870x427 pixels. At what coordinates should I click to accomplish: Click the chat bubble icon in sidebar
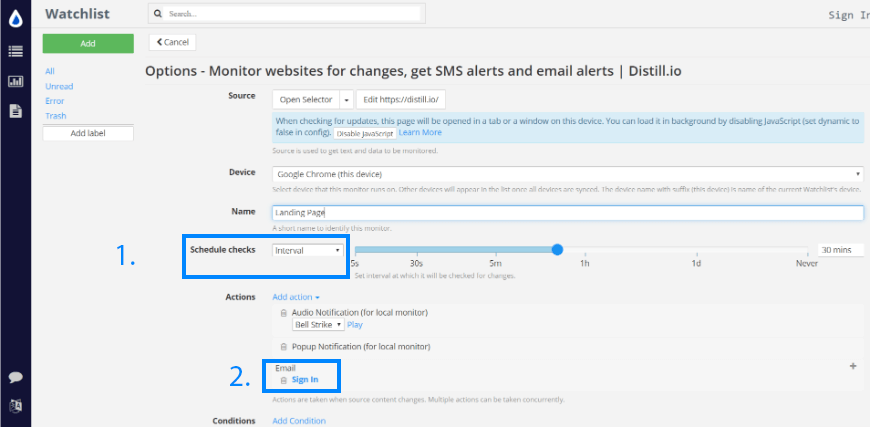coord(15,377)
